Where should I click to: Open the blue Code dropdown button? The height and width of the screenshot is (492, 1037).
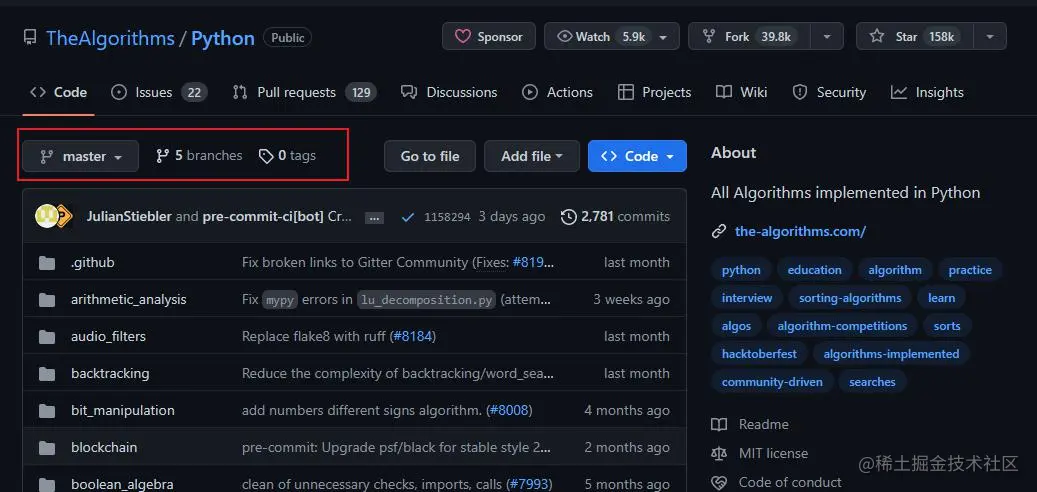click(638, 156)
